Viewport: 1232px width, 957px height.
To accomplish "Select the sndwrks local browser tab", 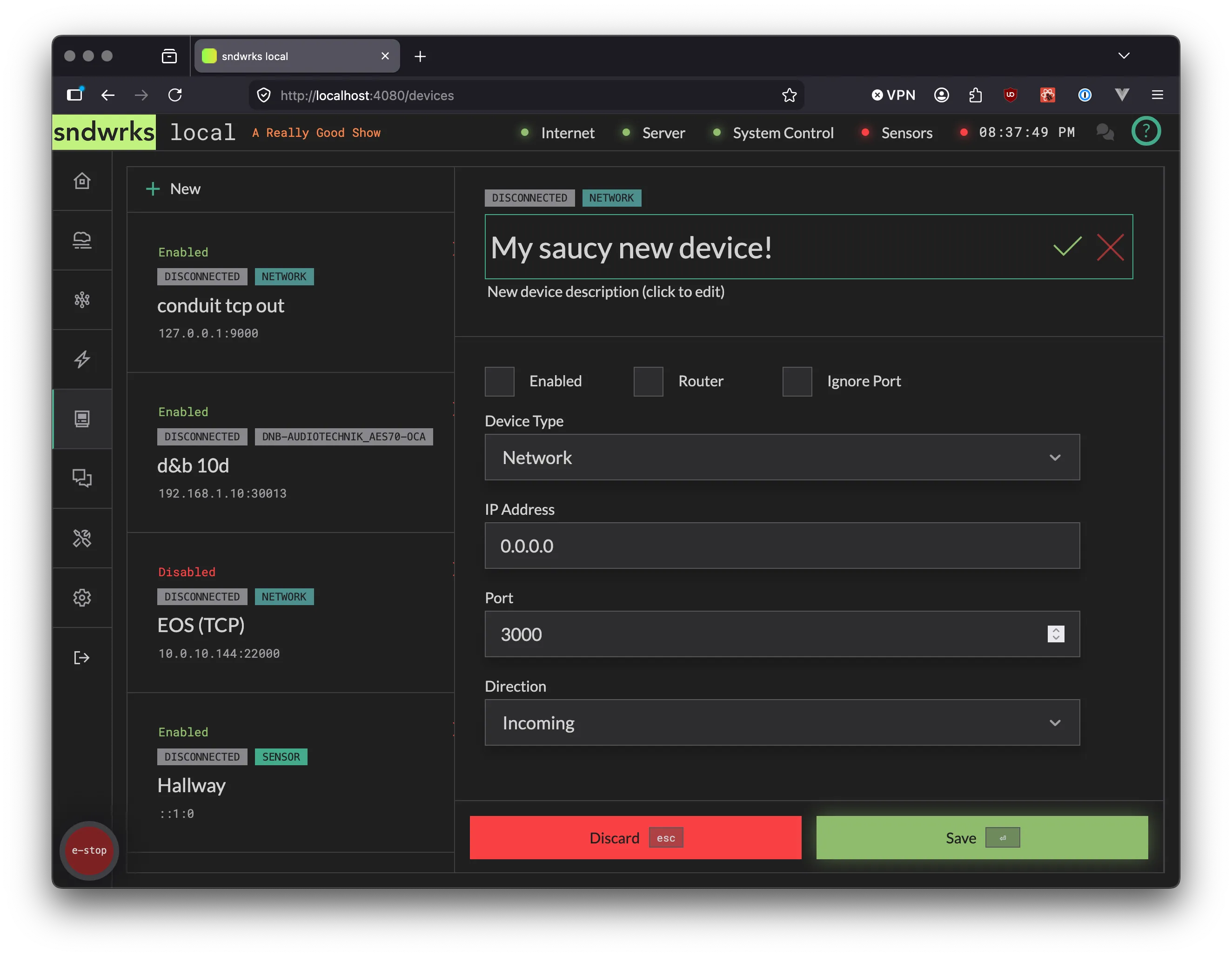I will point(297,56).
